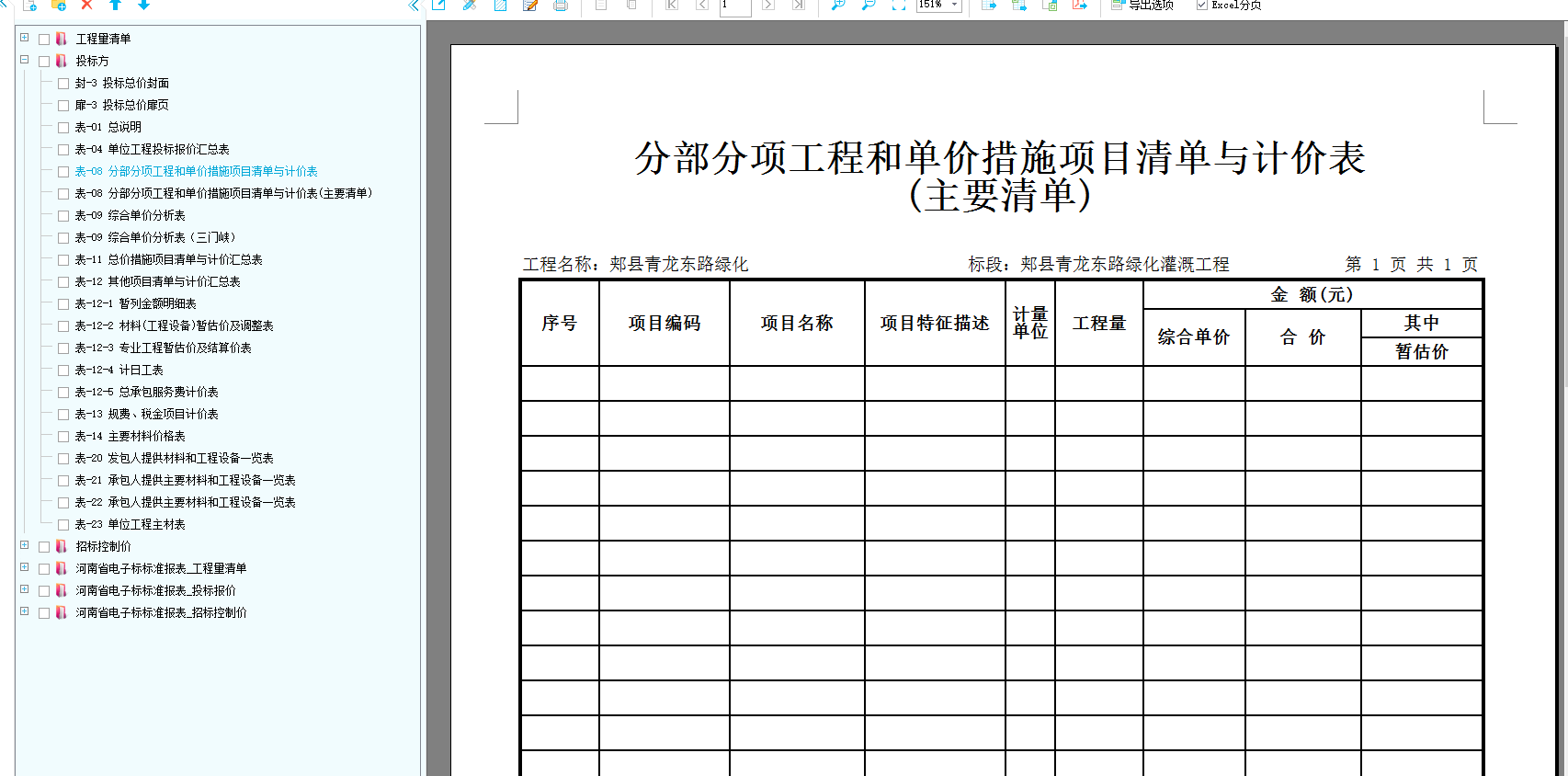Click the greyed single-page view icon
Screen dimensions: 1568x776
point(601,5)
